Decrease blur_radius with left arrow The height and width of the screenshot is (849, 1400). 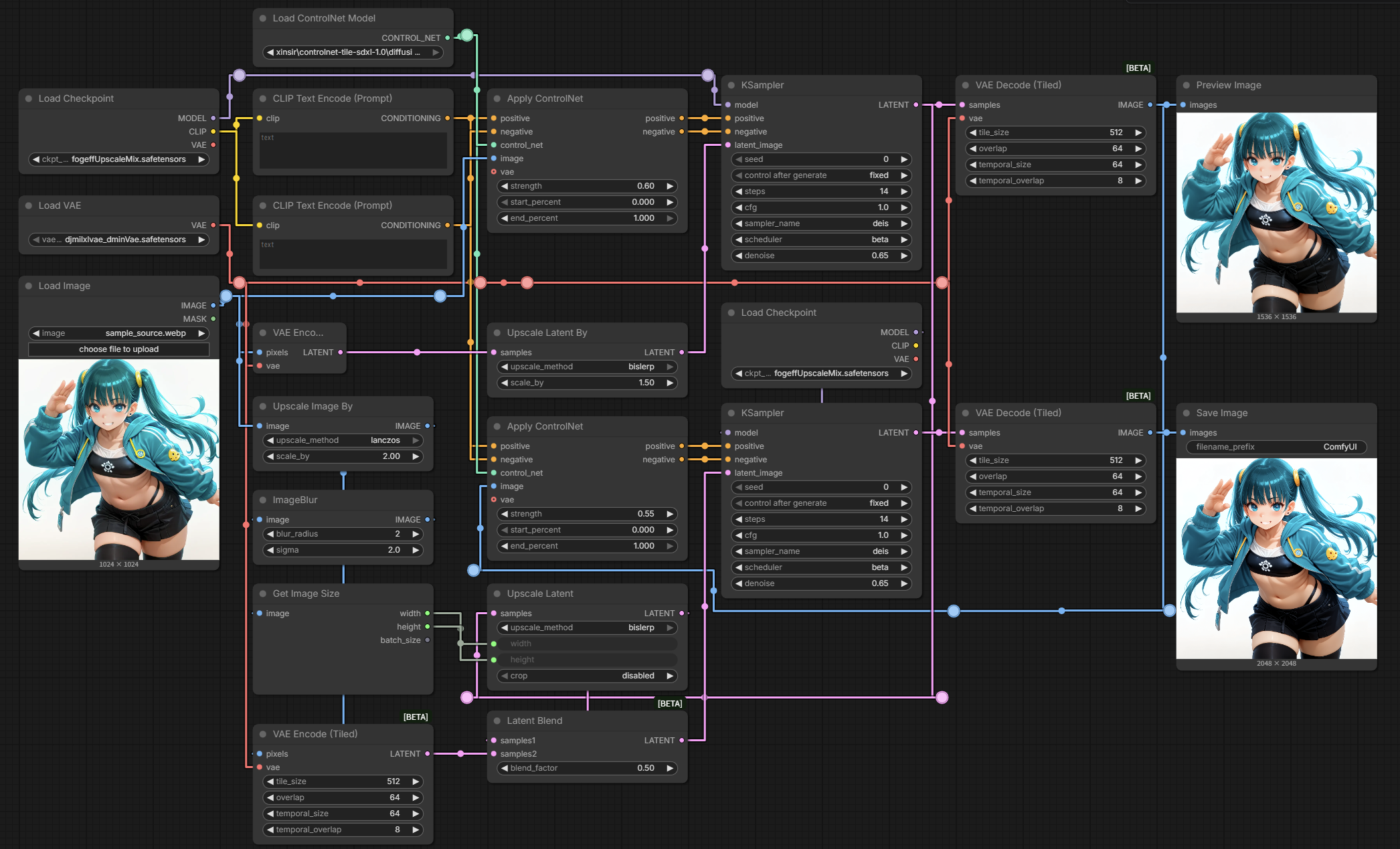(x=270, y=534)
